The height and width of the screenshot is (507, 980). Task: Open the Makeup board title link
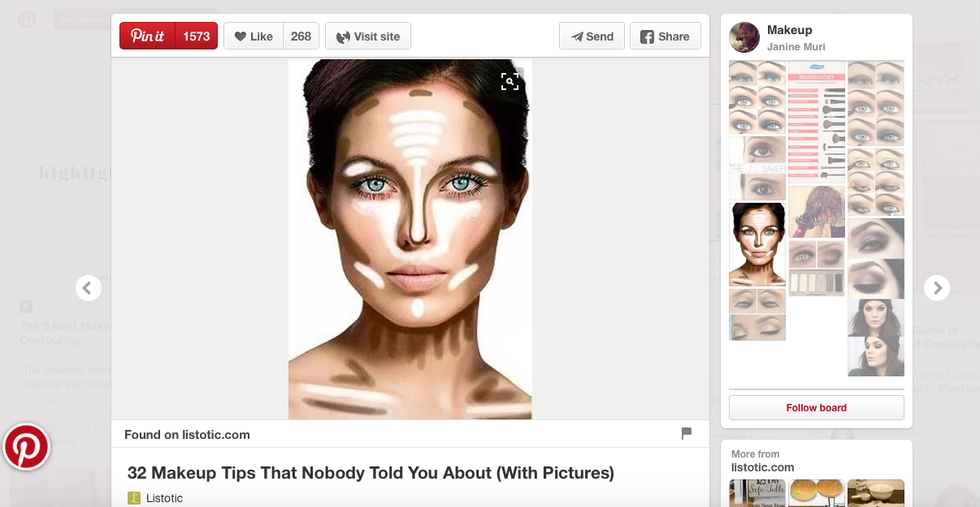tap(789, 30)
